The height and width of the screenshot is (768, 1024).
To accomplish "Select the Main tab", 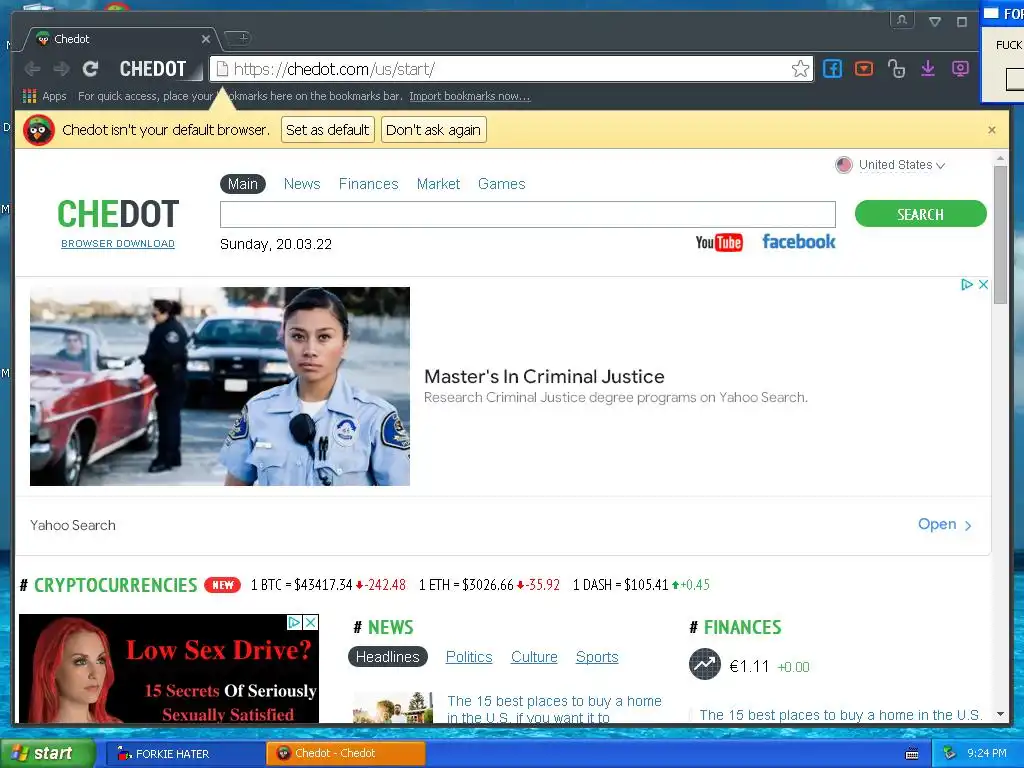I will click(x=243, y=184).
